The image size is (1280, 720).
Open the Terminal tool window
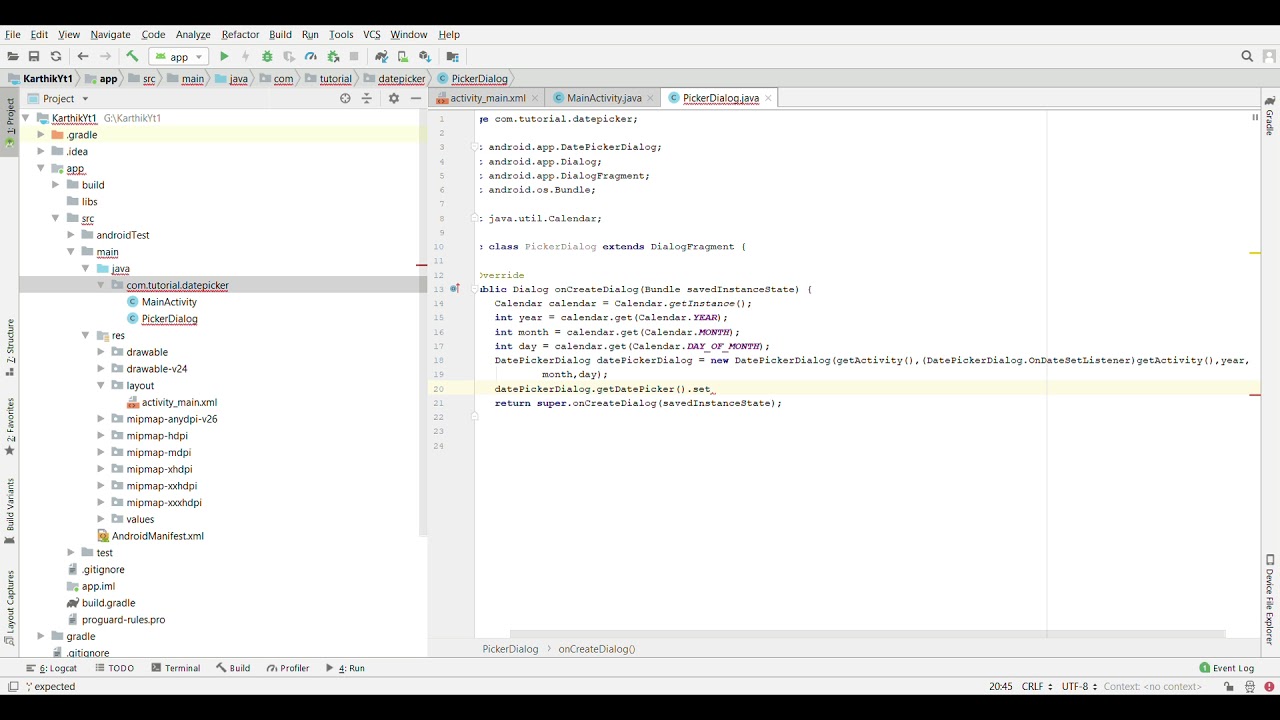175,668
